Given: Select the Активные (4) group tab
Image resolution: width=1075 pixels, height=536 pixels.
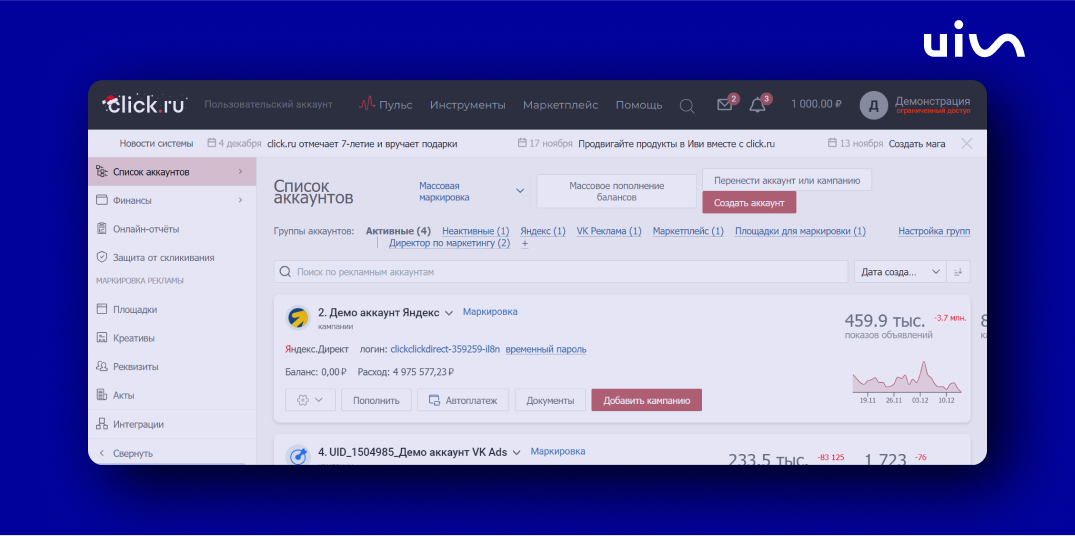Looking at the screenshot, I should click(x=398, y=231).
